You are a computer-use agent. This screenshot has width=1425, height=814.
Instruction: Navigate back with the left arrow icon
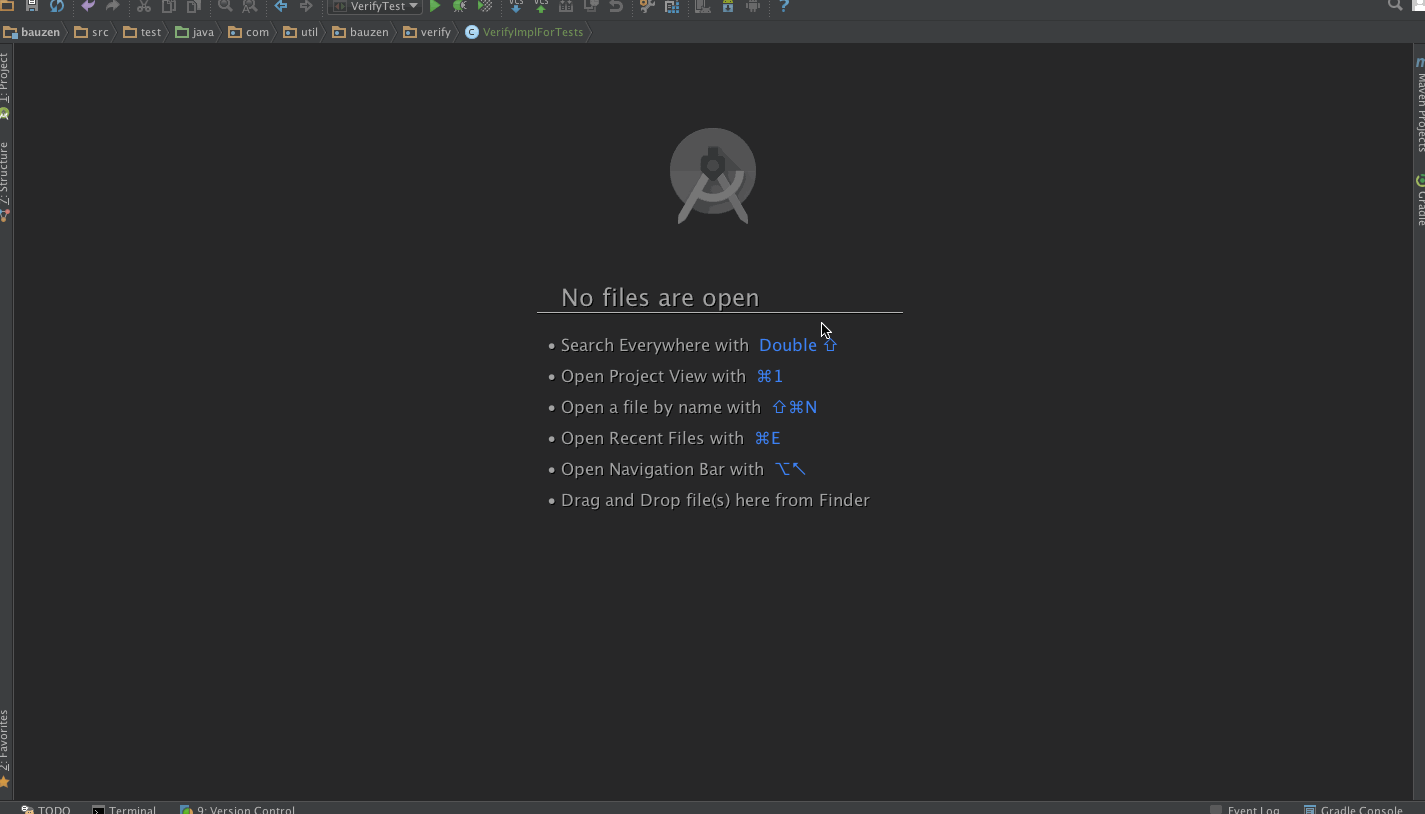point(281,6)
